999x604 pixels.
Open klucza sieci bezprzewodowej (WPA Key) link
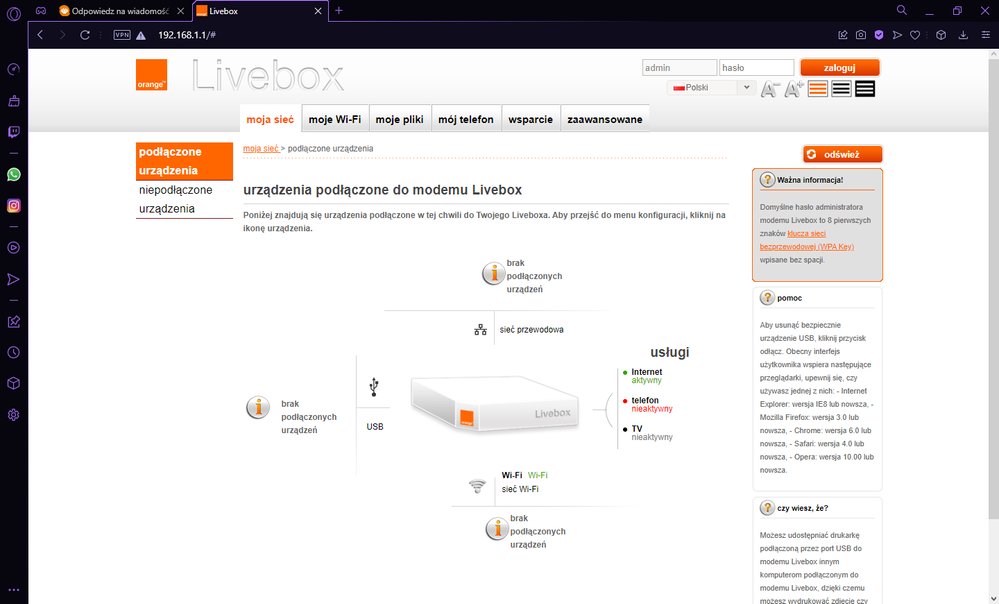pos(807,240)
